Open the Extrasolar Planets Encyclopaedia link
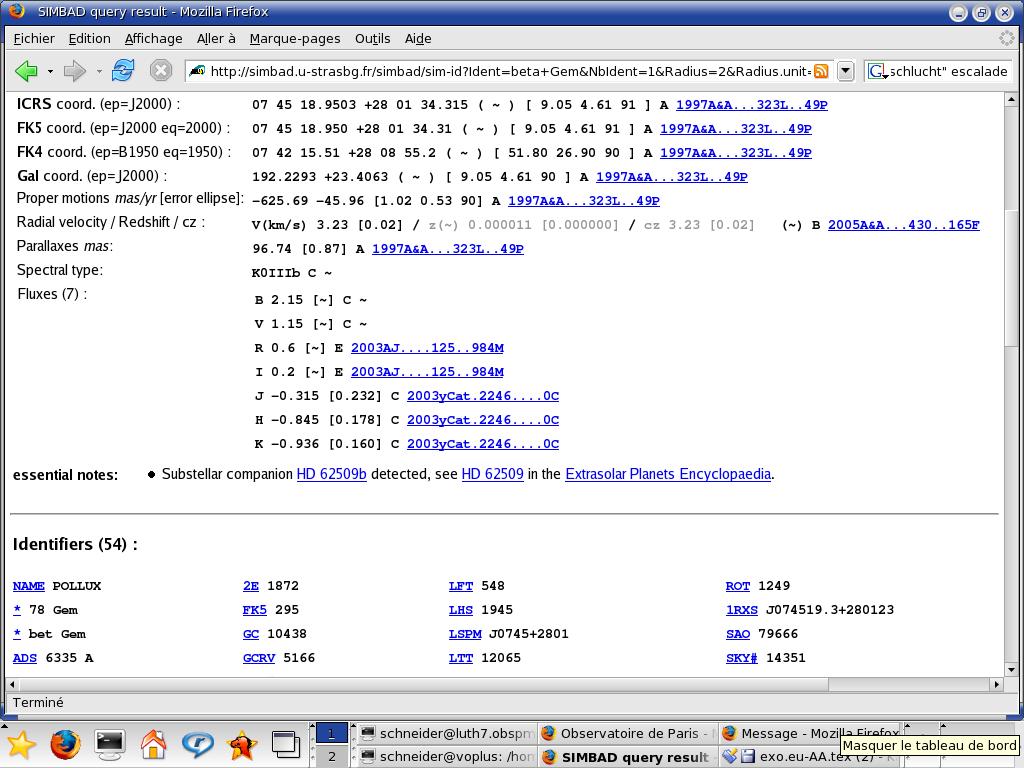 coord(667,474)
